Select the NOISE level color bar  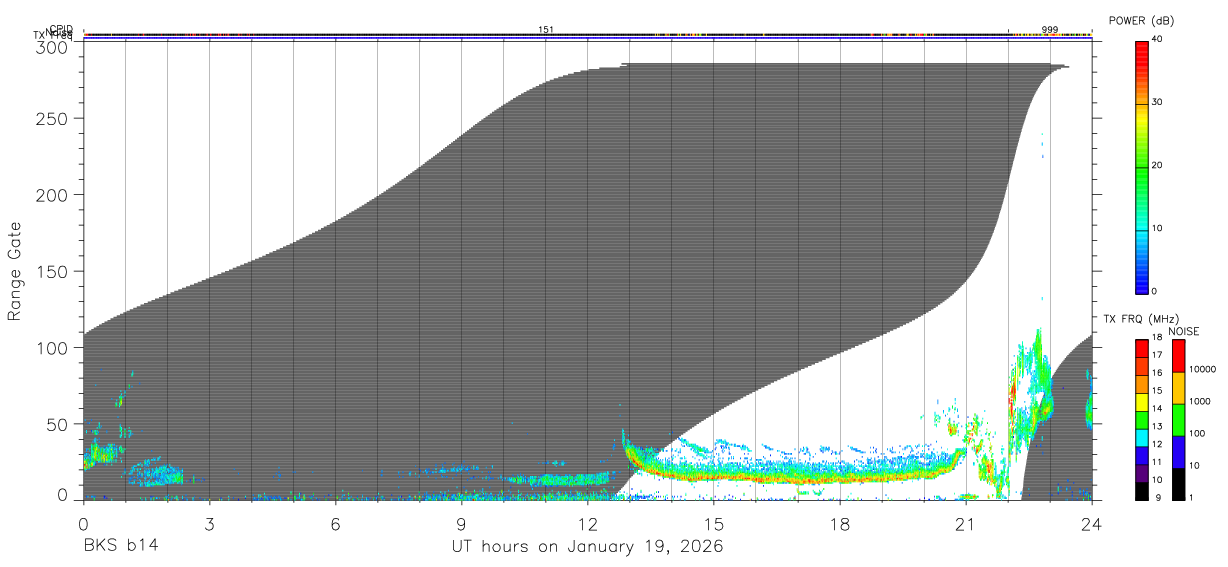[1179, 419]
